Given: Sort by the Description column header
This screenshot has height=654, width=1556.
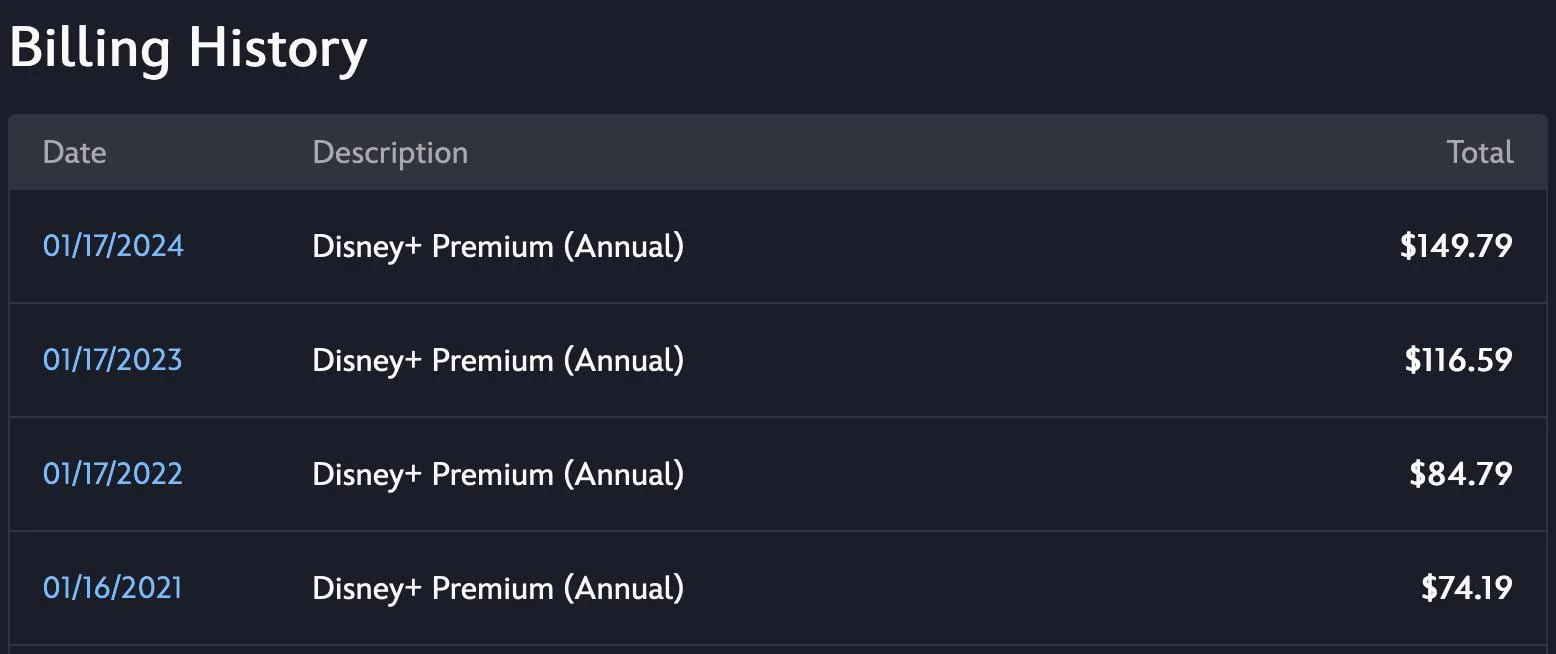Looking at the screenshot, I should [389, 152].
